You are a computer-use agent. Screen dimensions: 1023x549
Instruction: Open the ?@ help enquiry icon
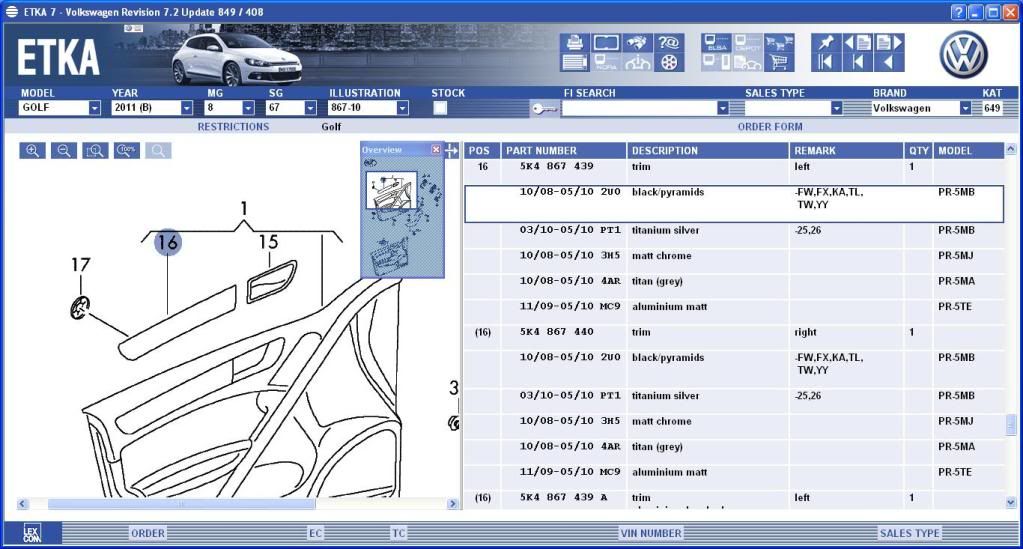coord(669,43)
